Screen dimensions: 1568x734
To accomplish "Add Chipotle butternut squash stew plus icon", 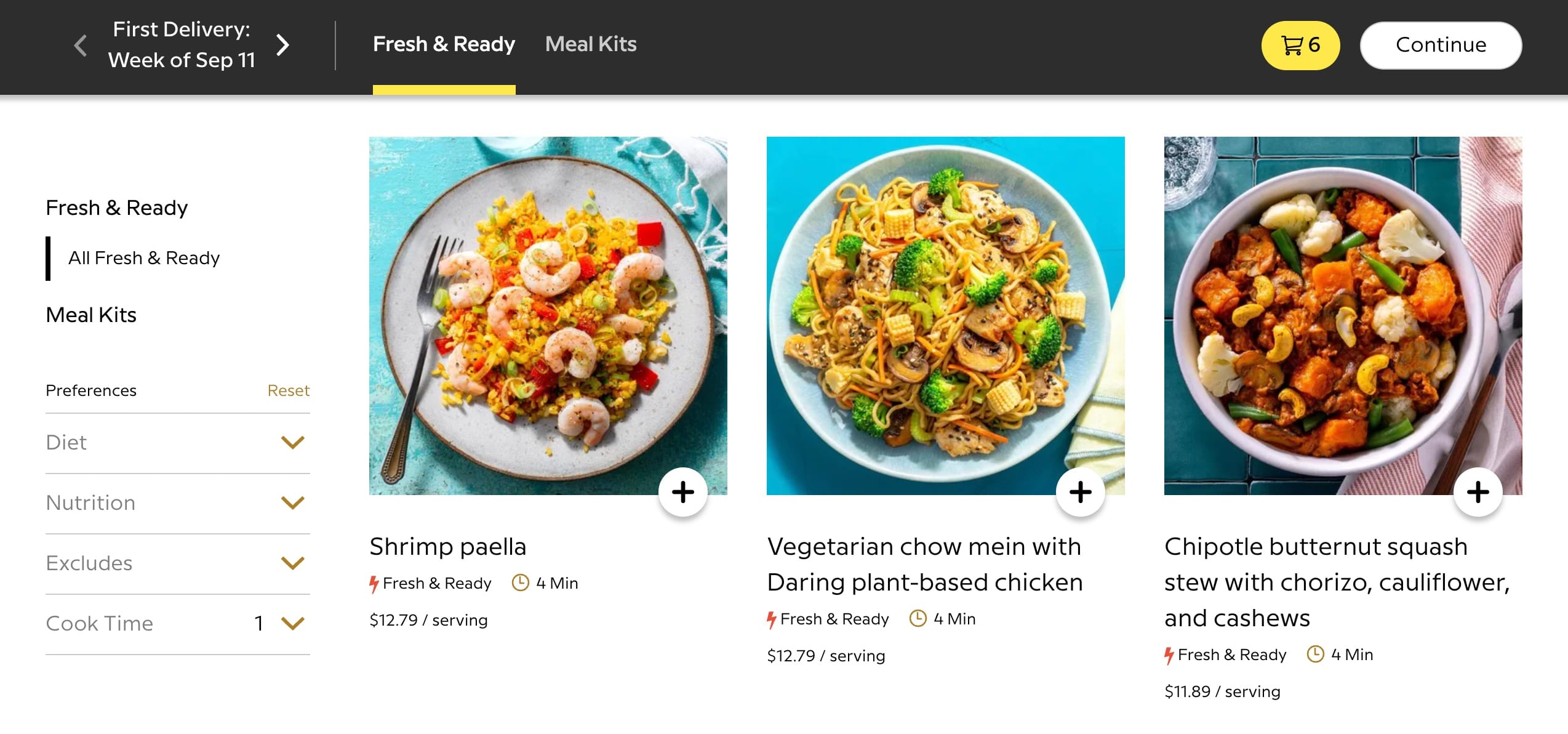I will 1478,492.
